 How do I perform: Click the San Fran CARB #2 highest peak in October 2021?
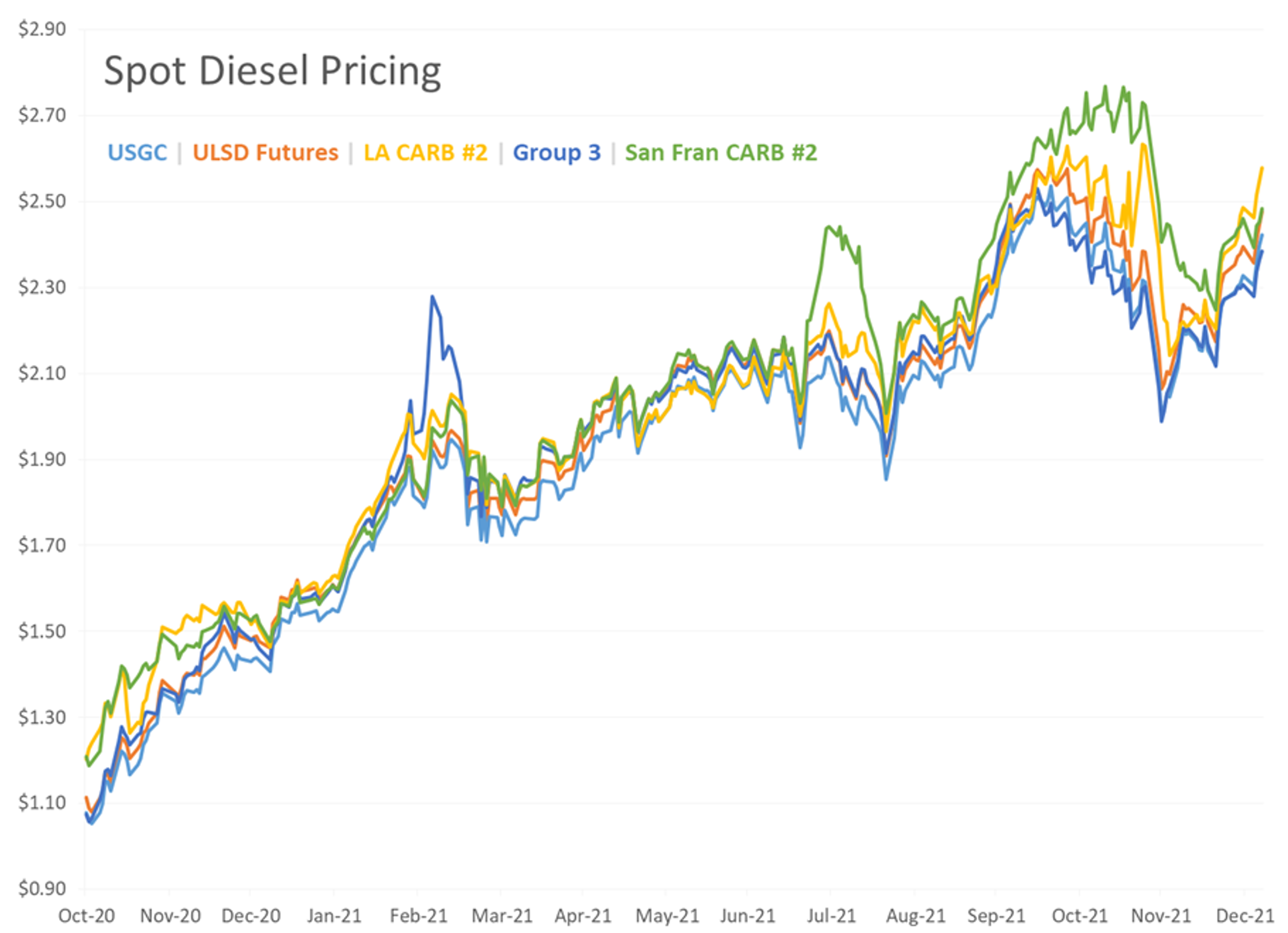(1105, 86)
